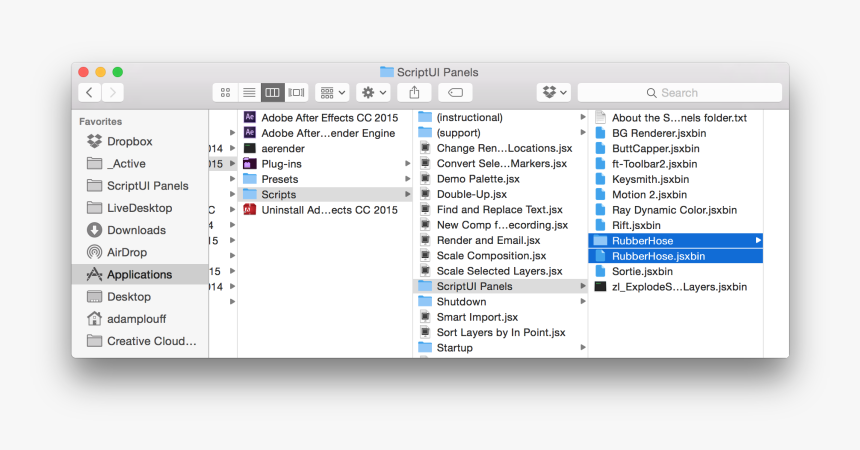The width and height of the screenshot is (860, 450).
Task: Open the gear Action menu
Action: 374,93
